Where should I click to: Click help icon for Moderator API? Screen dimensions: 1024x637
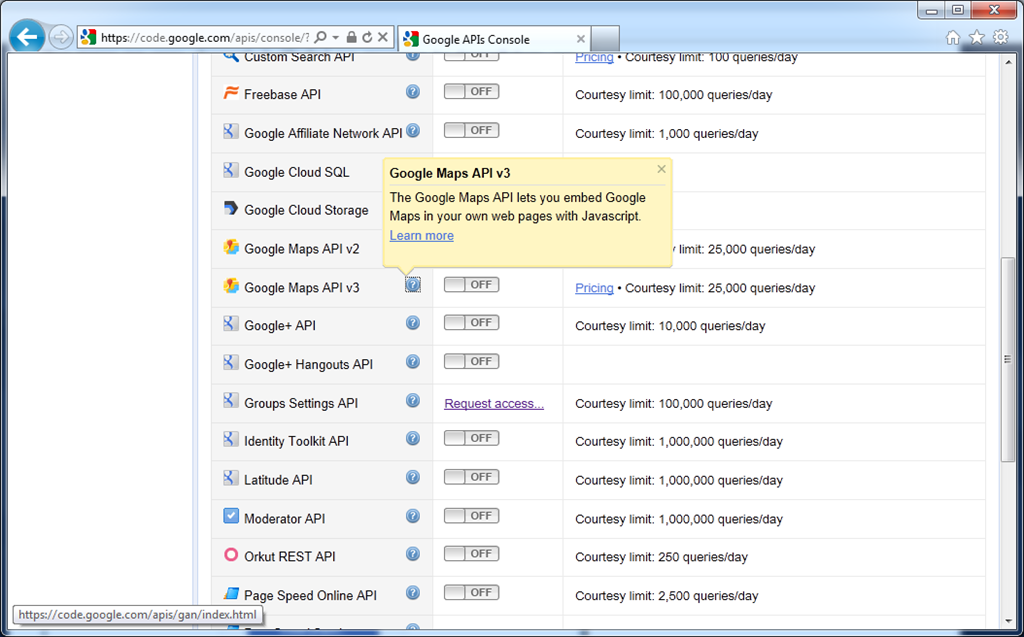(413, 515)
